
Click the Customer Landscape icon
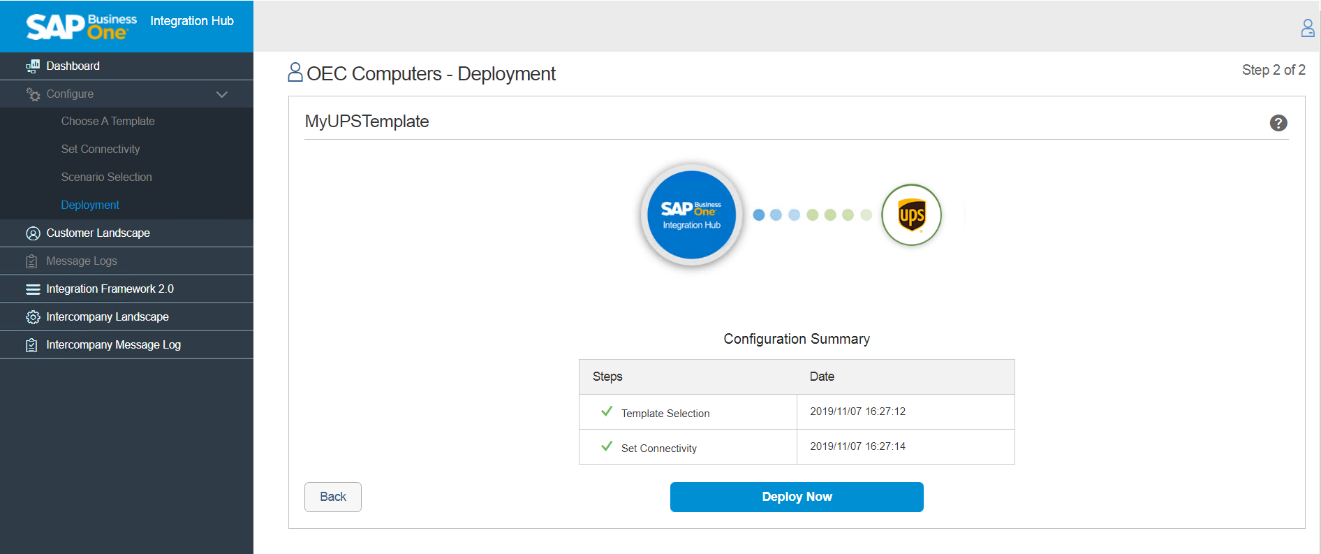(x=32, y=233)
